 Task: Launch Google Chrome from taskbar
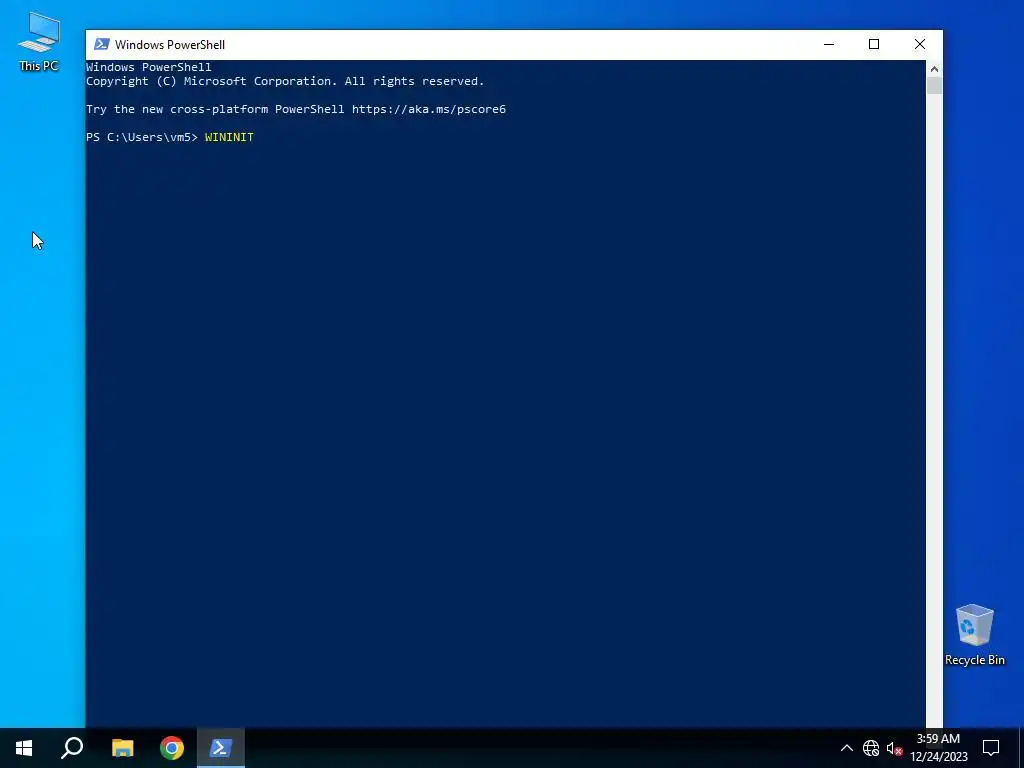click(172, 748)
